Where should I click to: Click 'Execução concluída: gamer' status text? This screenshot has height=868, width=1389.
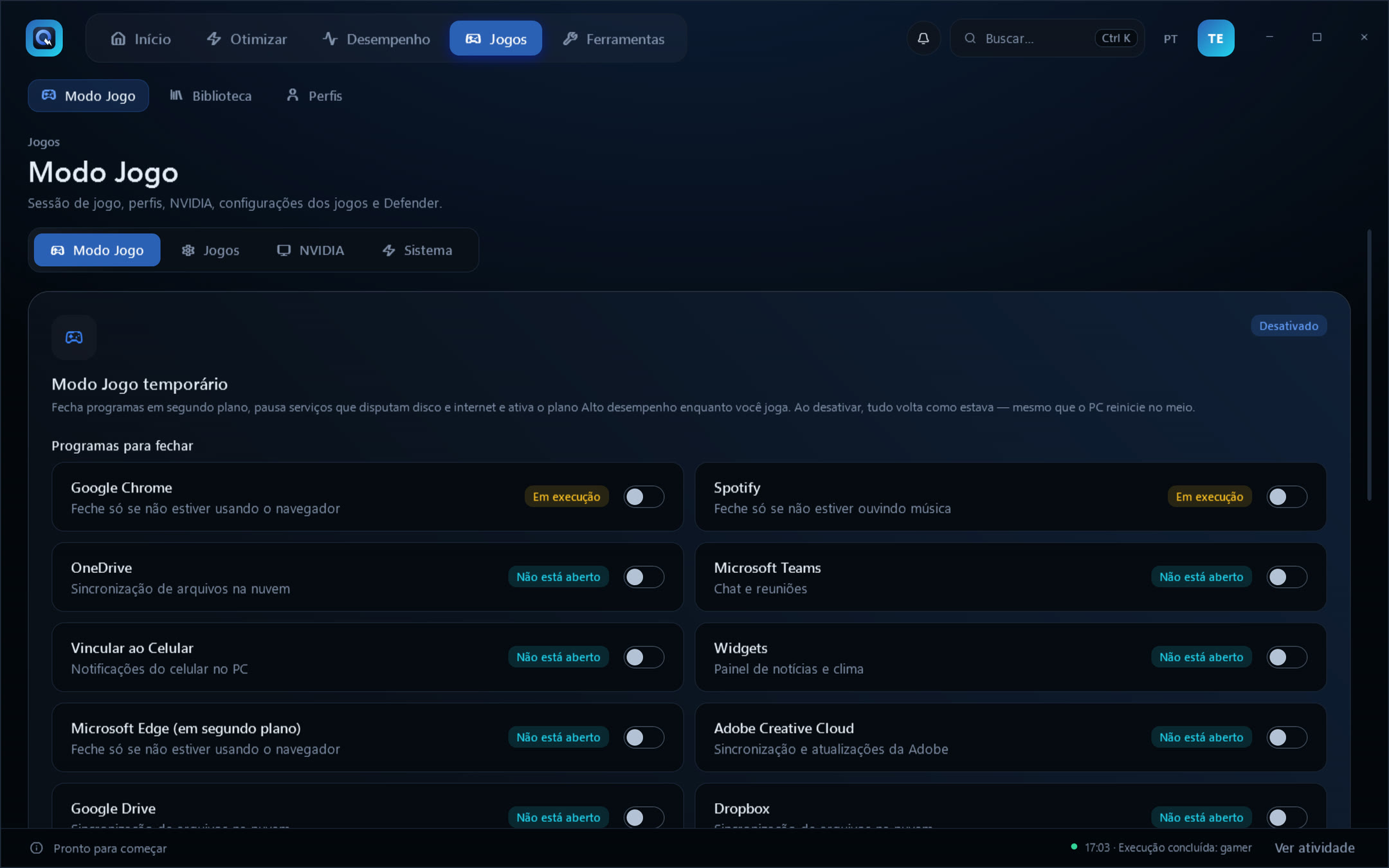tap(1185, 847)
